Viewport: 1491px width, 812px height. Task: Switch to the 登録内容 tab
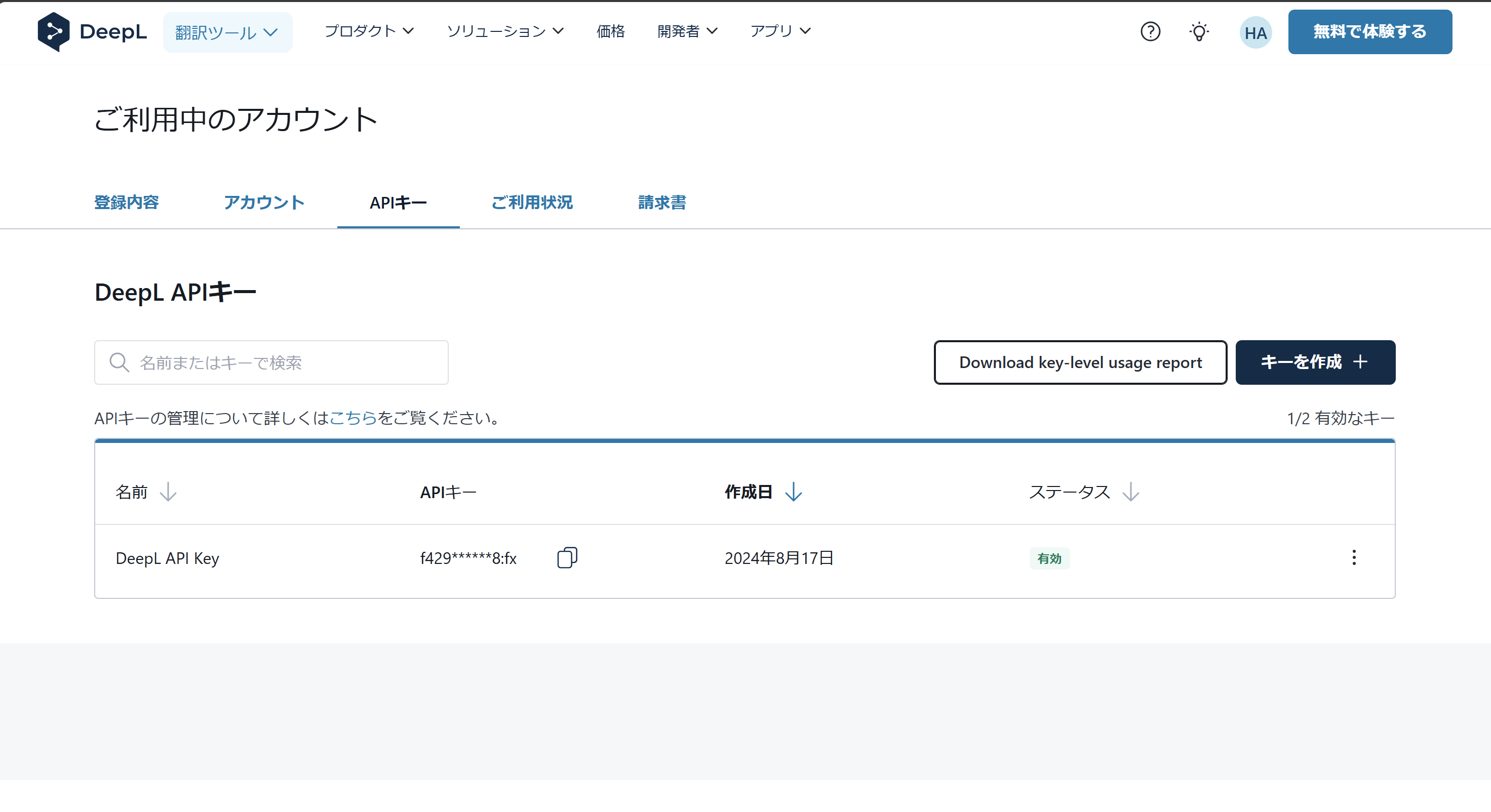pos(126,202)
